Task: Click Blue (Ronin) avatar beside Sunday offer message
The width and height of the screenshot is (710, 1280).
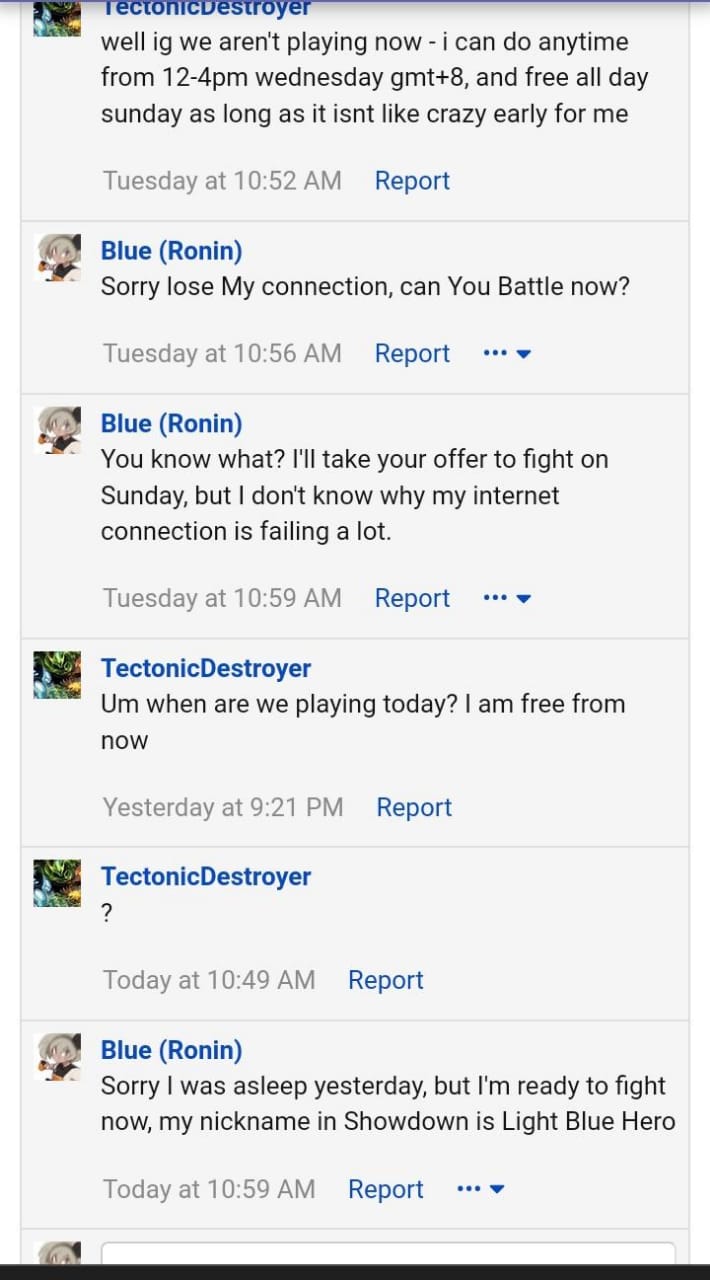Action: [58, 430]
